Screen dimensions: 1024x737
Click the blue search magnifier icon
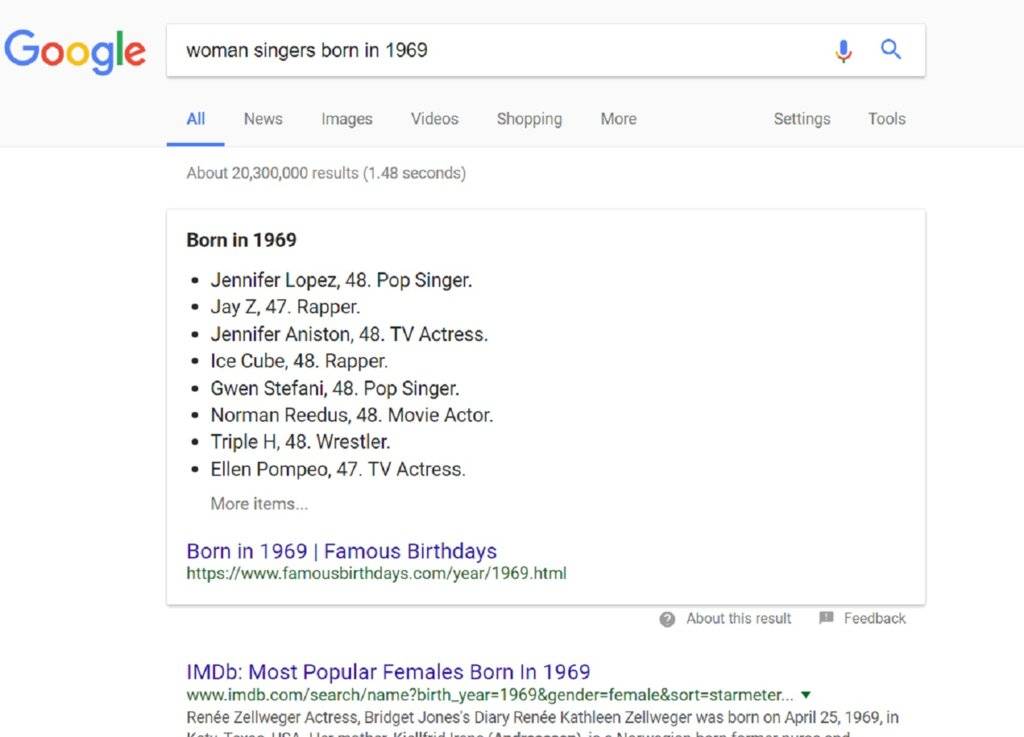[891, 49]
